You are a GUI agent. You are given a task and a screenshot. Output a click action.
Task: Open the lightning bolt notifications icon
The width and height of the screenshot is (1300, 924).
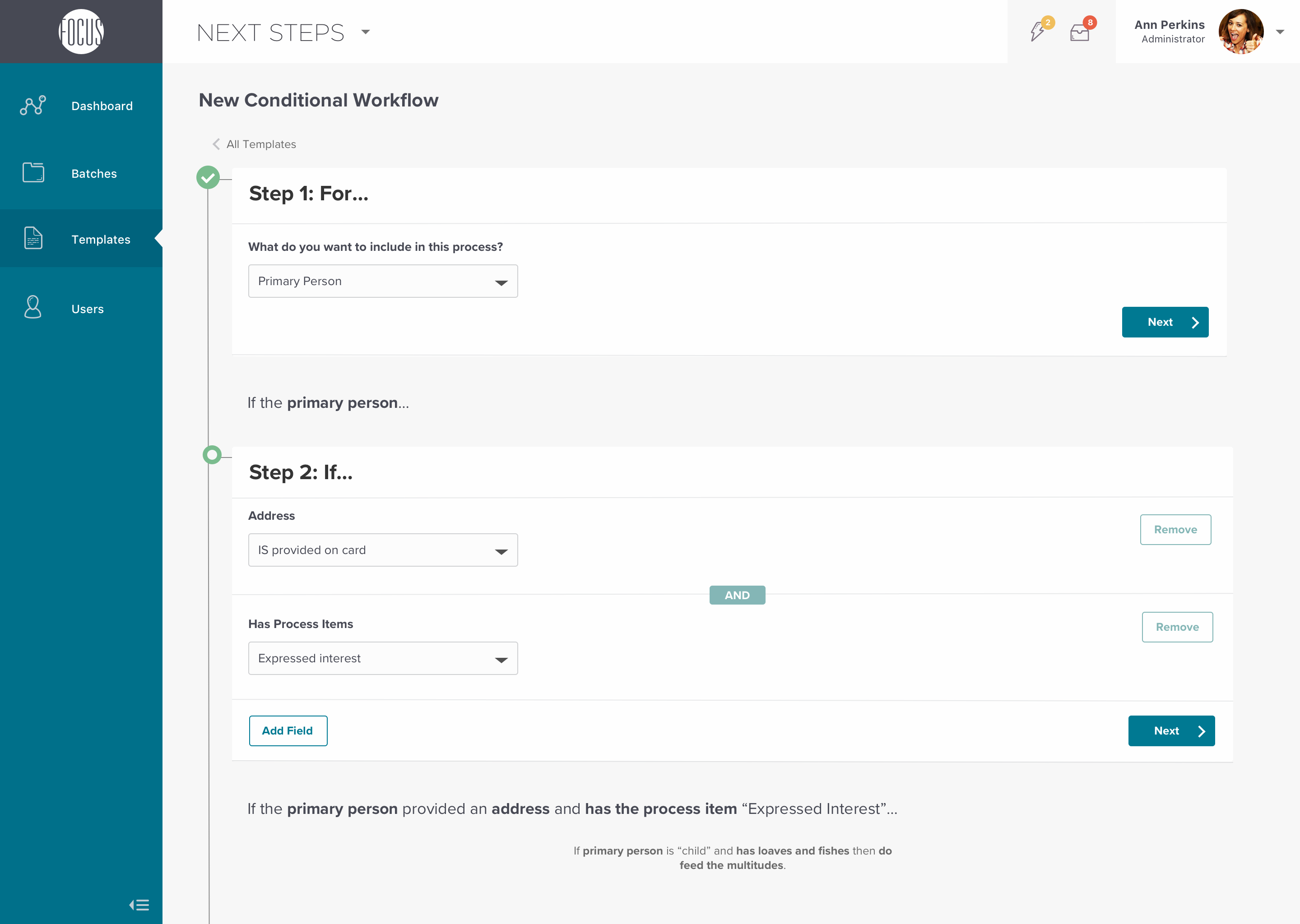pyautogui.click(x=1038, y=31)
